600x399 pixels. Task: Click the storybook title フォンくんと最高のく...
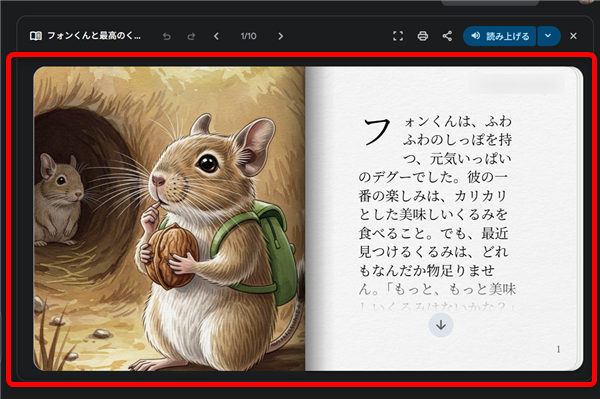[x=94, y=36]
